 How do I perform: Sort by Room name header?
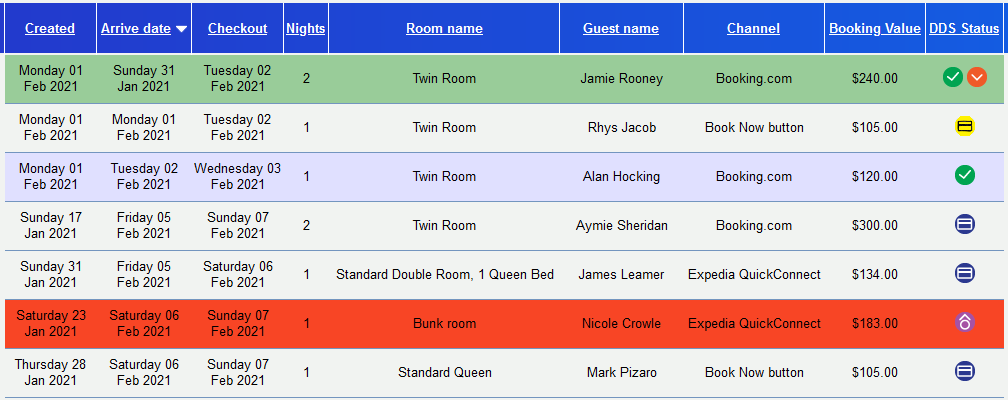(x=444, y=28)
